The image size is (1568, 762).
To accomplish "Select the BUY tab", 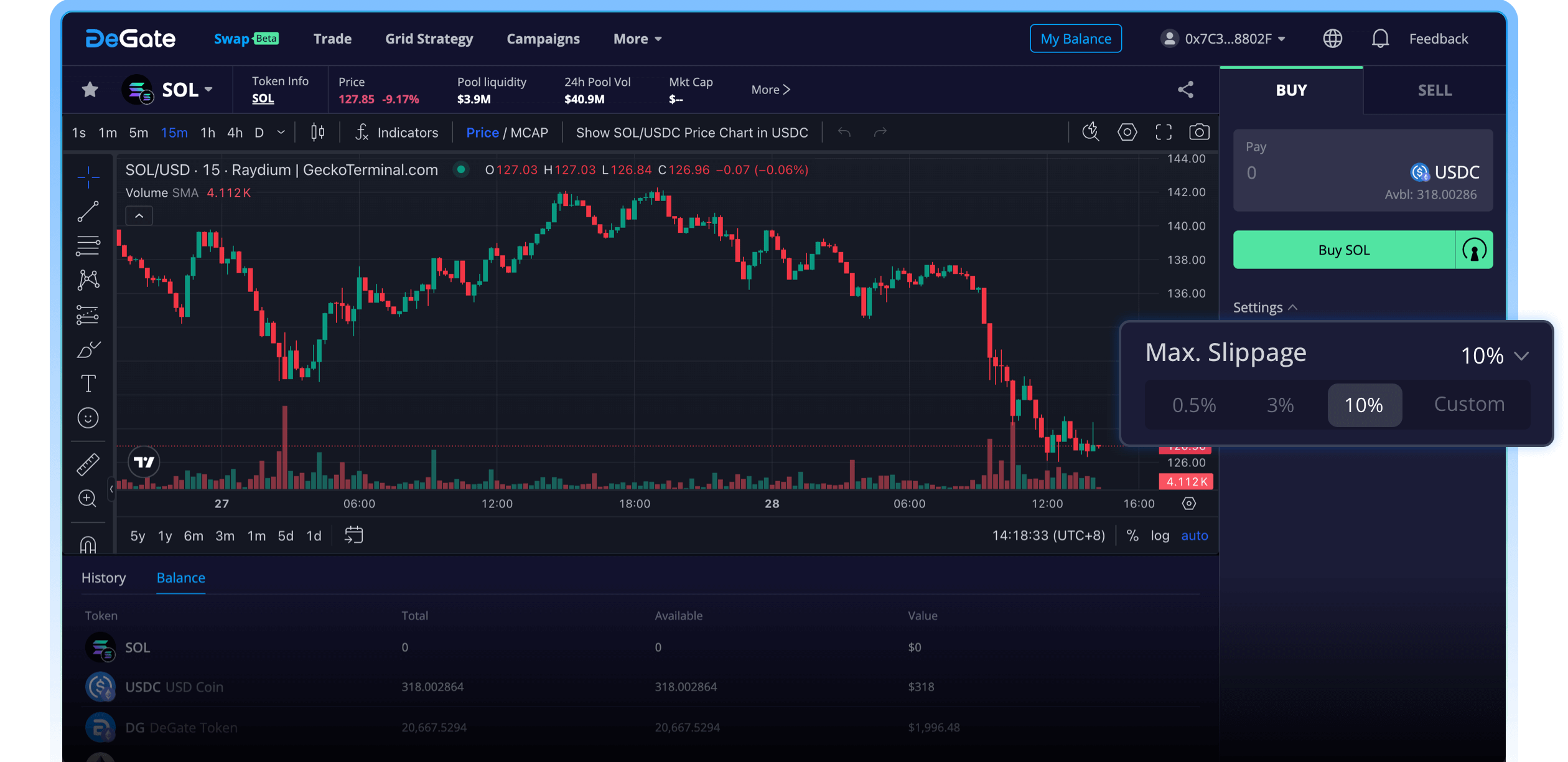I will pos(1291,90).
